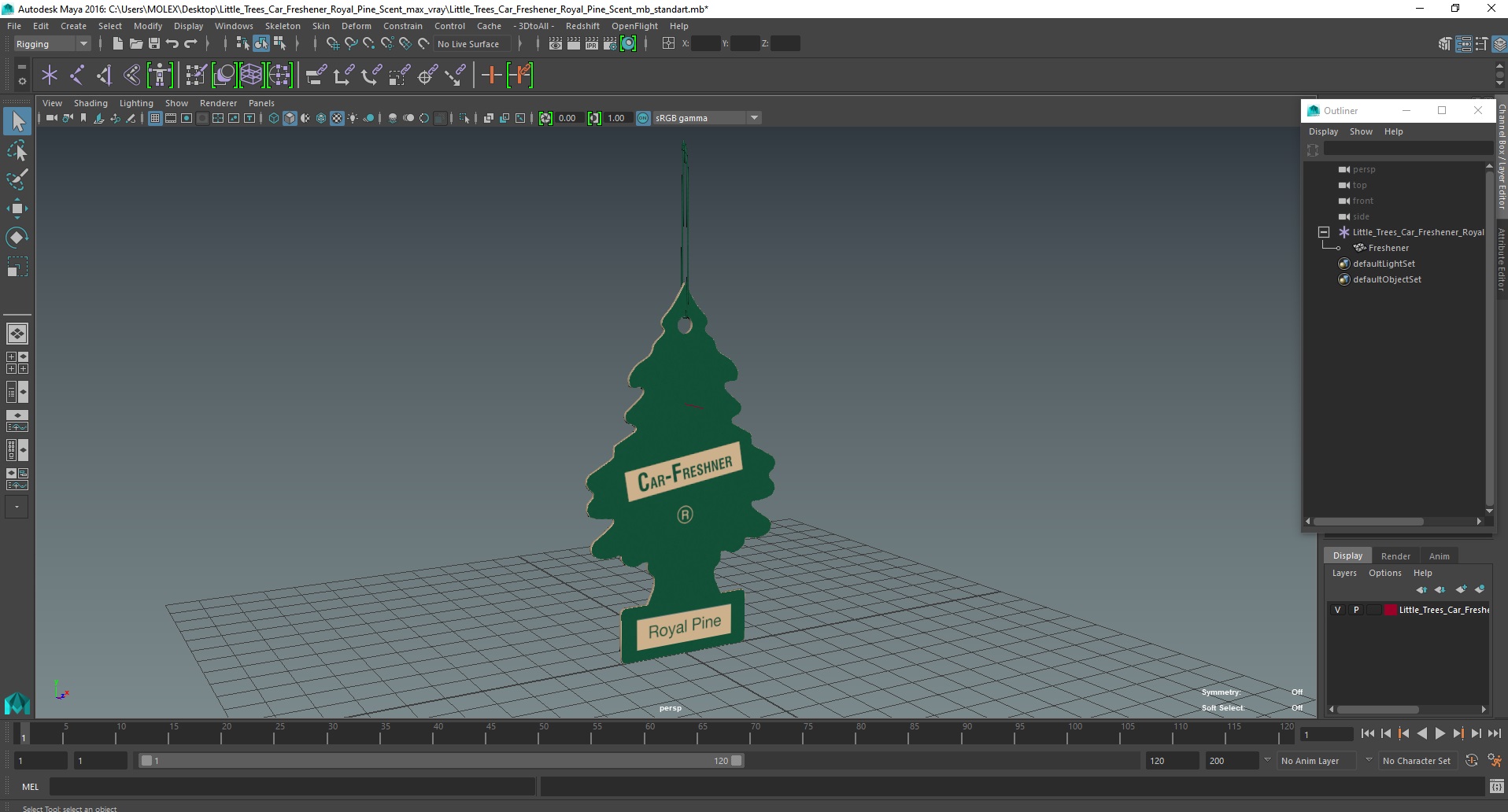Image resolution: width=1508 pixels, height=812 pixels.
Task: Open the Rigging menu set dropdown
Action: (52, 44)
